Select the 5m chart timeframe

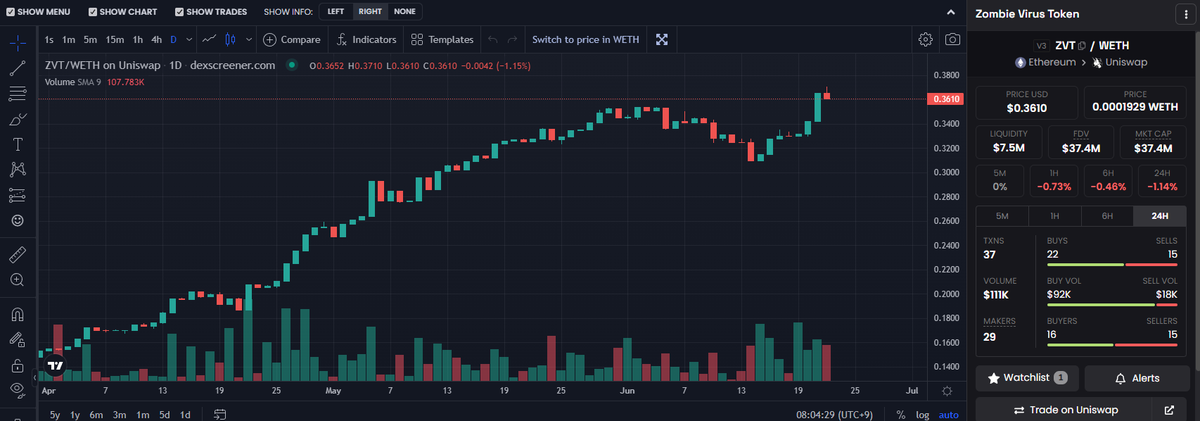[90, 39]
